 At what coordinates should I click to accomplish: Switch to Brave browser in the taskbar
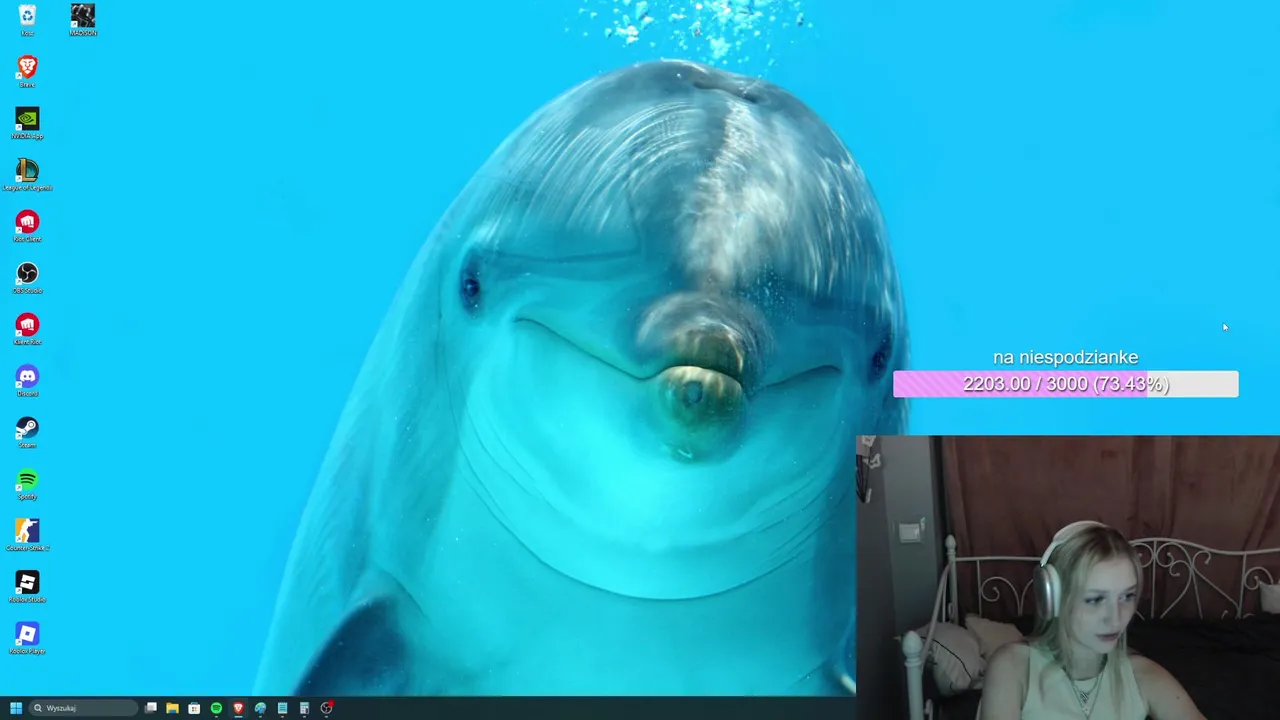click(x=238, y=708)
